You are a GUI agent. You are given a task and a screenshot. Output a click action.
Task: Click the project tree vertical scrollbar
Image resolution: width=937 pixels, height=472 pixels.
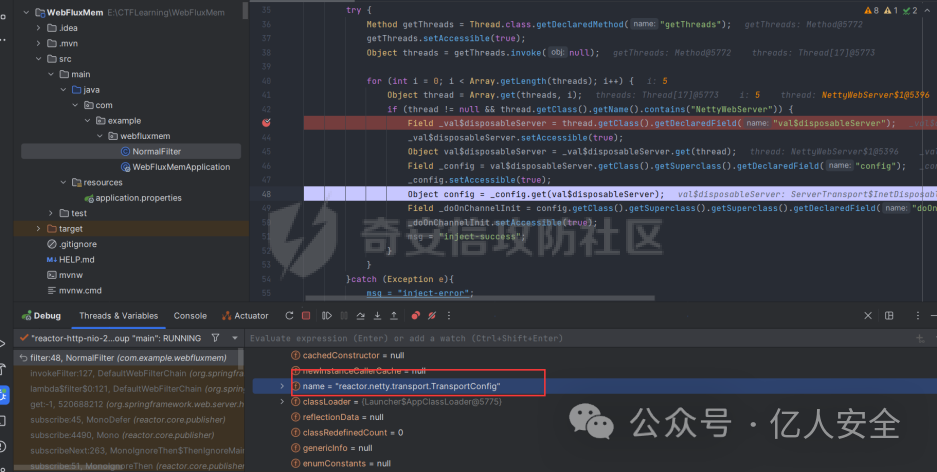click(246, 10)
